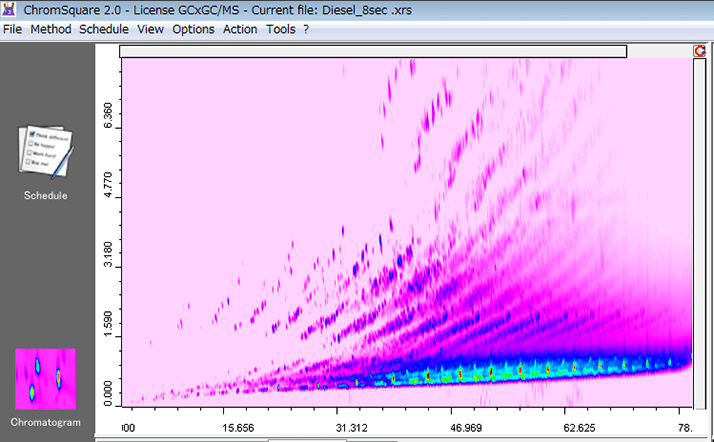The image size is (714, 442).
Task: Open the Method menu
Action: [51, 29]
